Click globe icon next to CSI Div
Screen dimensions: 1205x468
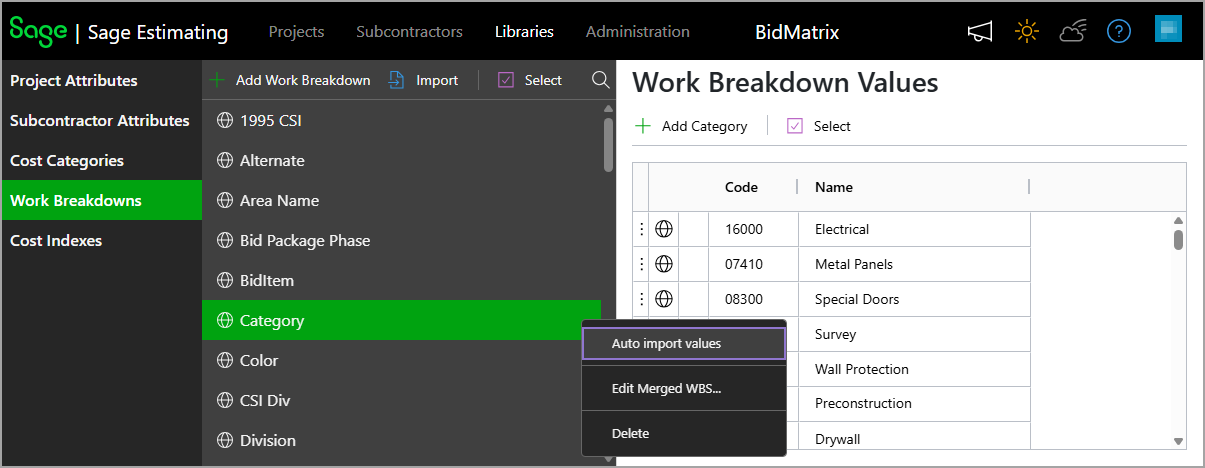225,401
